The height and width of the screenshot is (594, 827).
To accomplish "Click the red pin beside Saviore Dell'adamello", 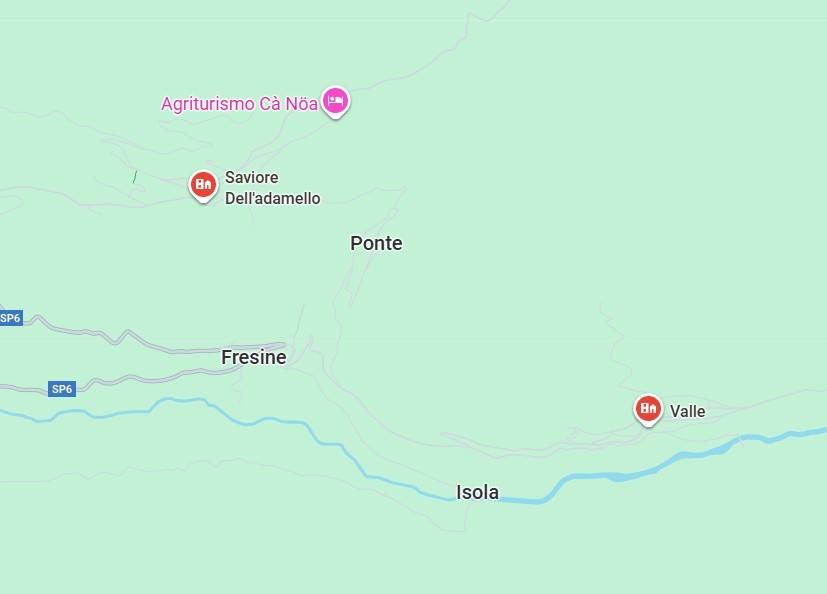I will click(203, 186).
